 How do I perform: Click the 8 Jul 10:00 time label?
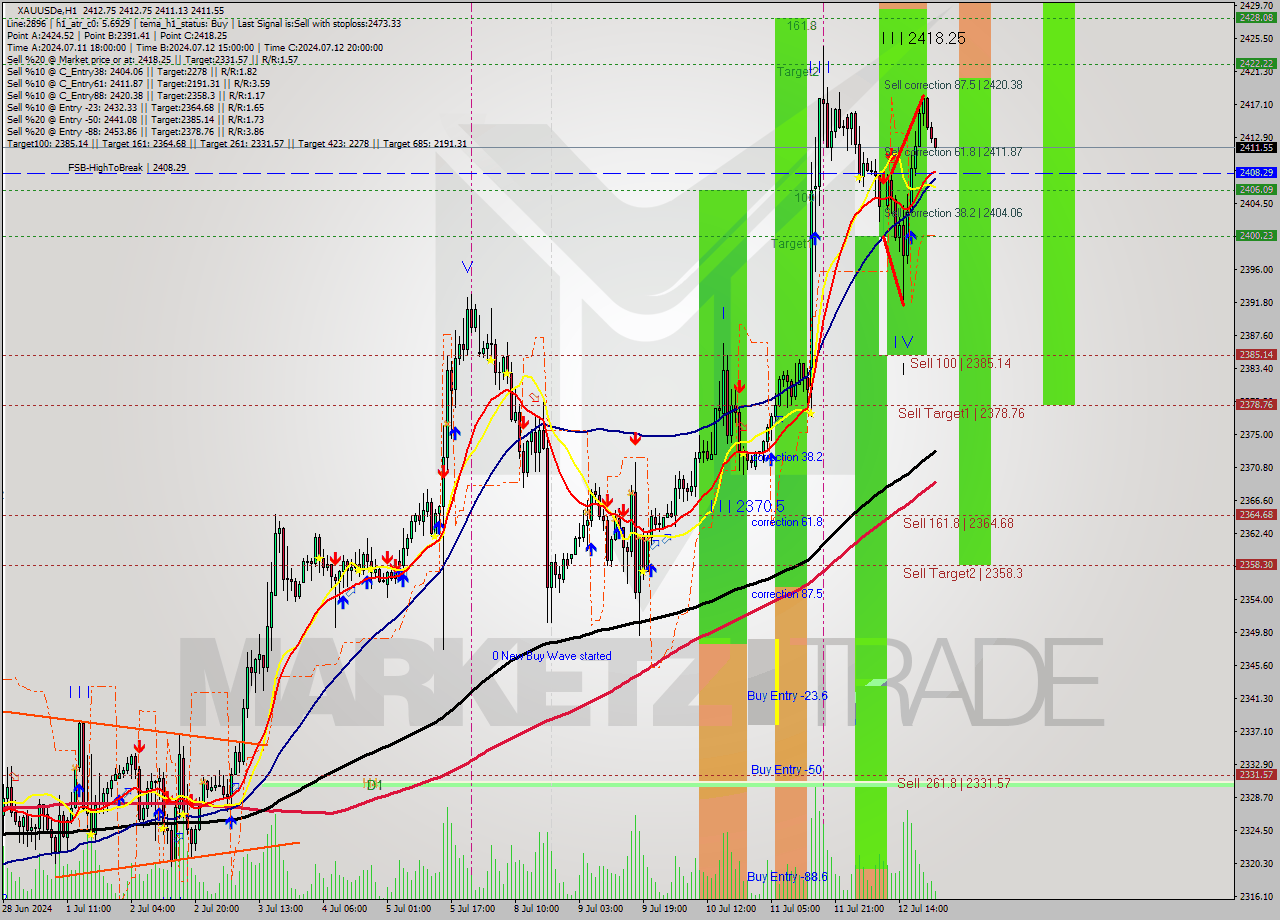(537, 909)
